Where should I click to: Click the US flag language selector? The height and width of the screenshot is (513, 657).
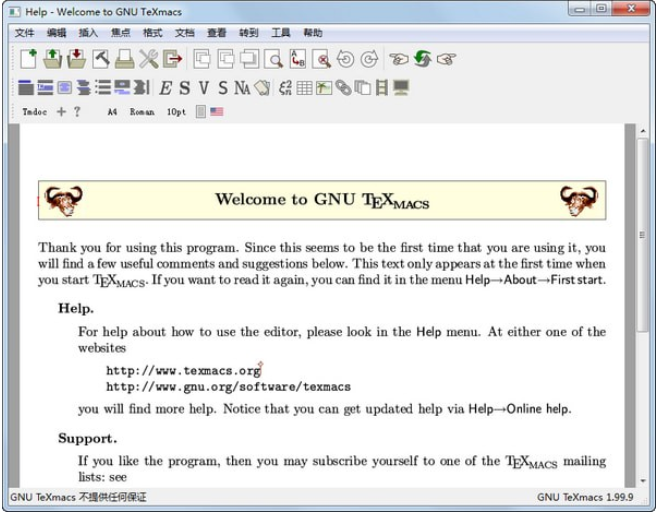coord(217,111)
